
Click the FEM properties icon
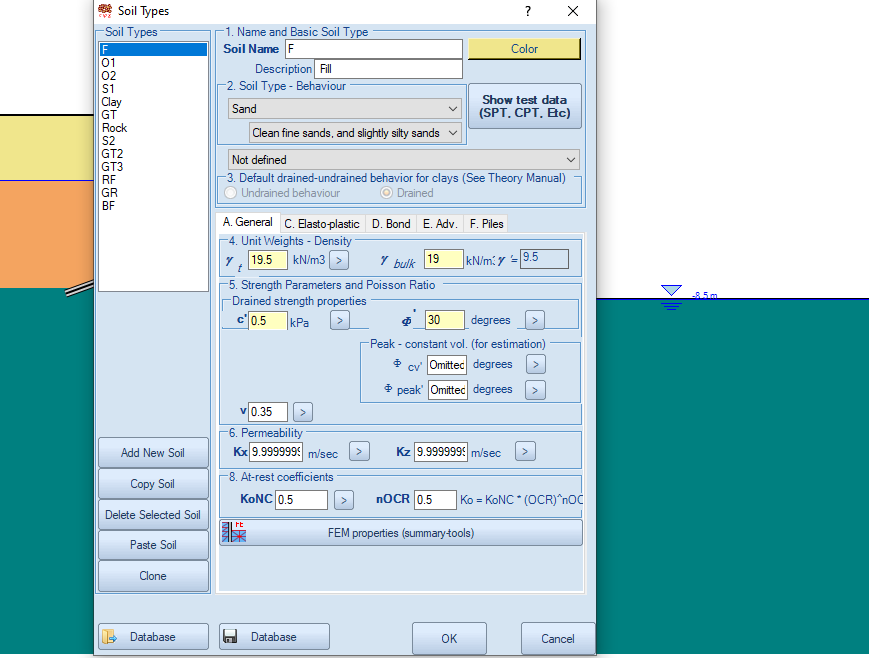click(x=233, y=532)
